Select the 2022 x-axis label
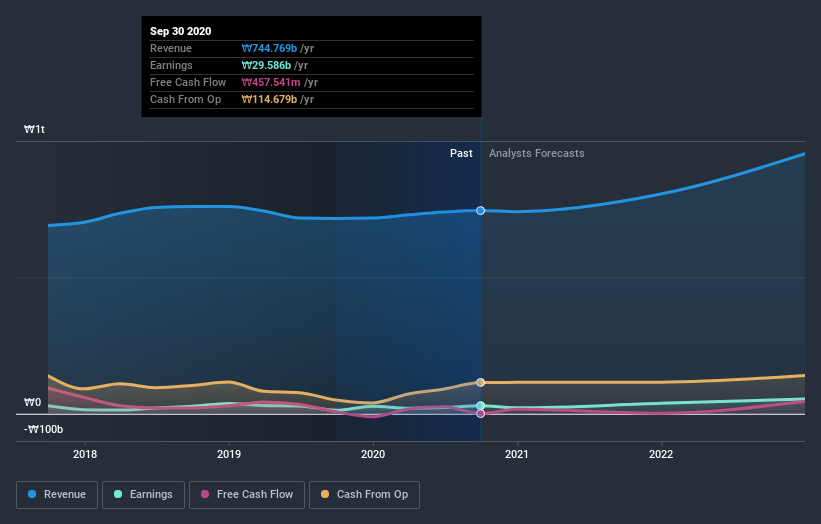 661,454
